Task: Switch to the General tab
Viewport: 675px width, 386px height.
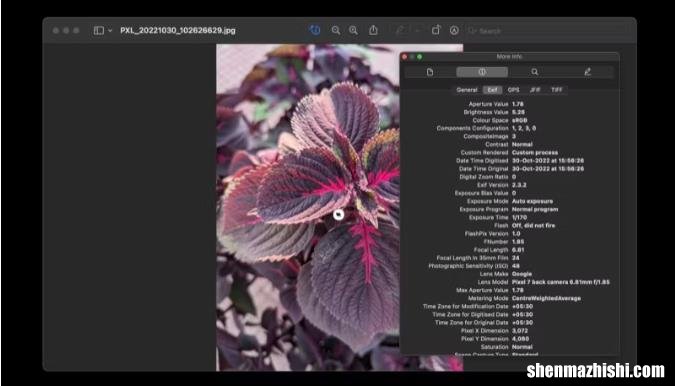Action: 467,90
